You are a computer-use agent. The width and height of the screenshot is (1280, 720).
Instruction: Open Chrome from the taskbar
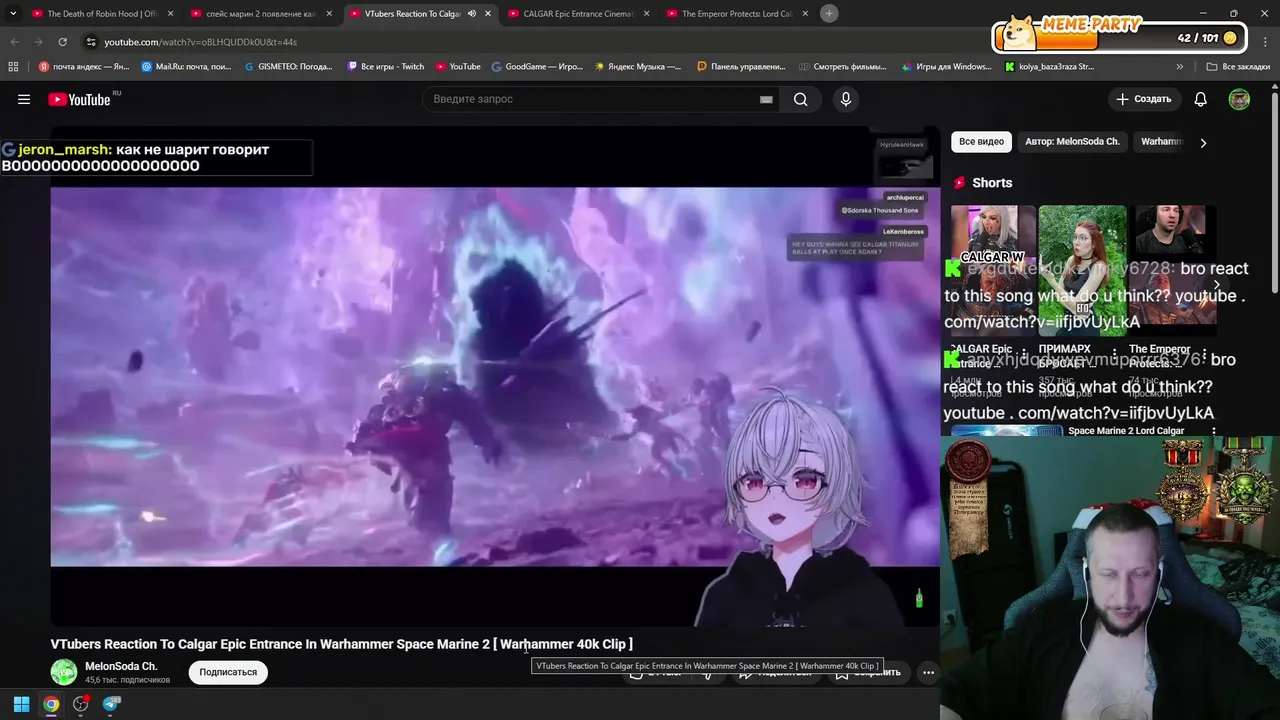[51, 704]
